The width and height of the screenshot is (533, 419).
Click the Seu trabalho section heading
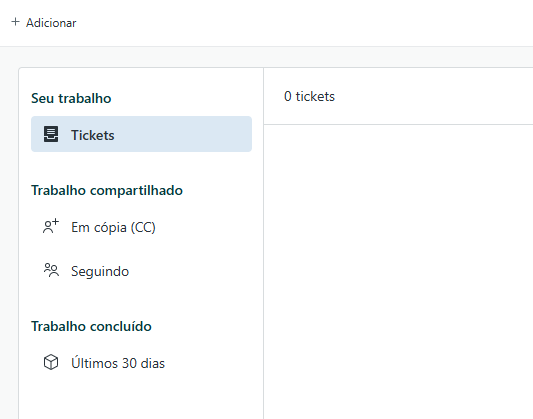coord(71,98)
